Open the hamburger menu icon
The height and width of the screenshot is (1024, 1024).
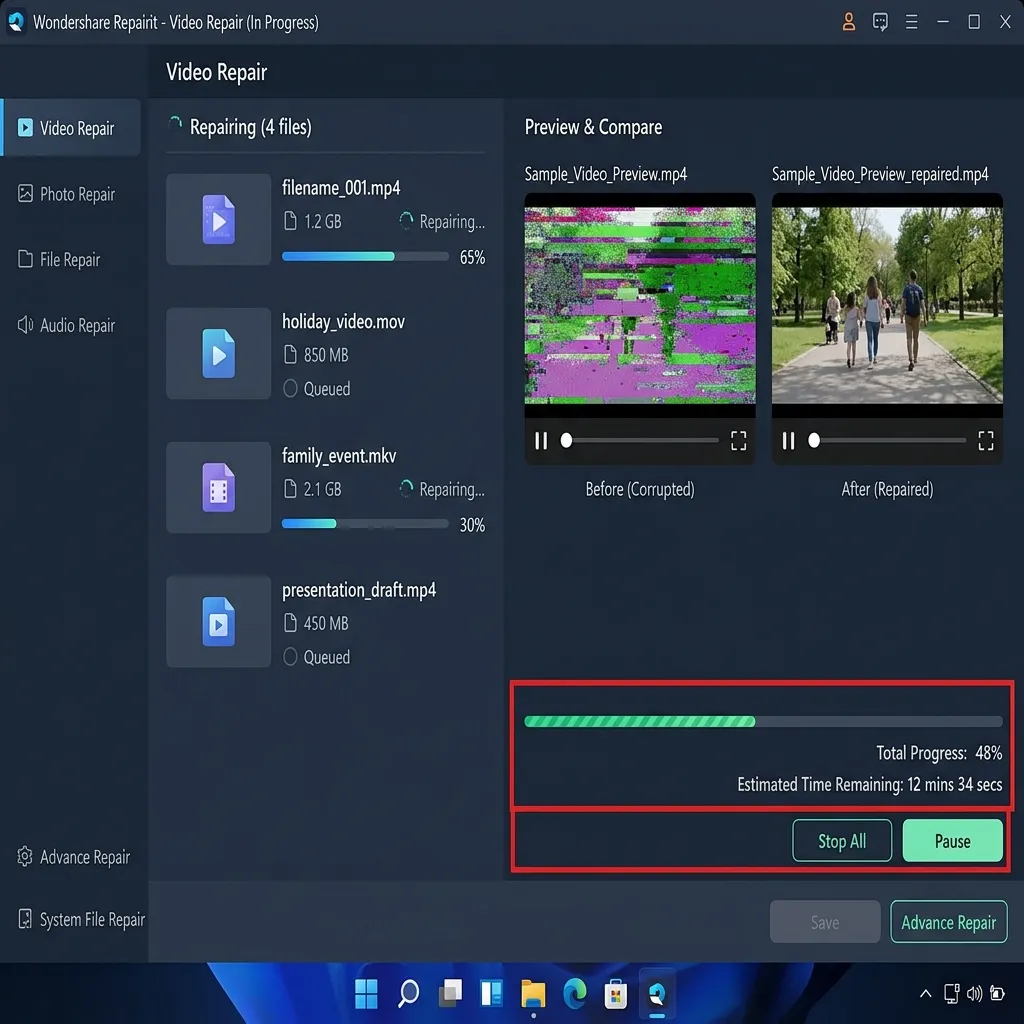coord(911,22)
